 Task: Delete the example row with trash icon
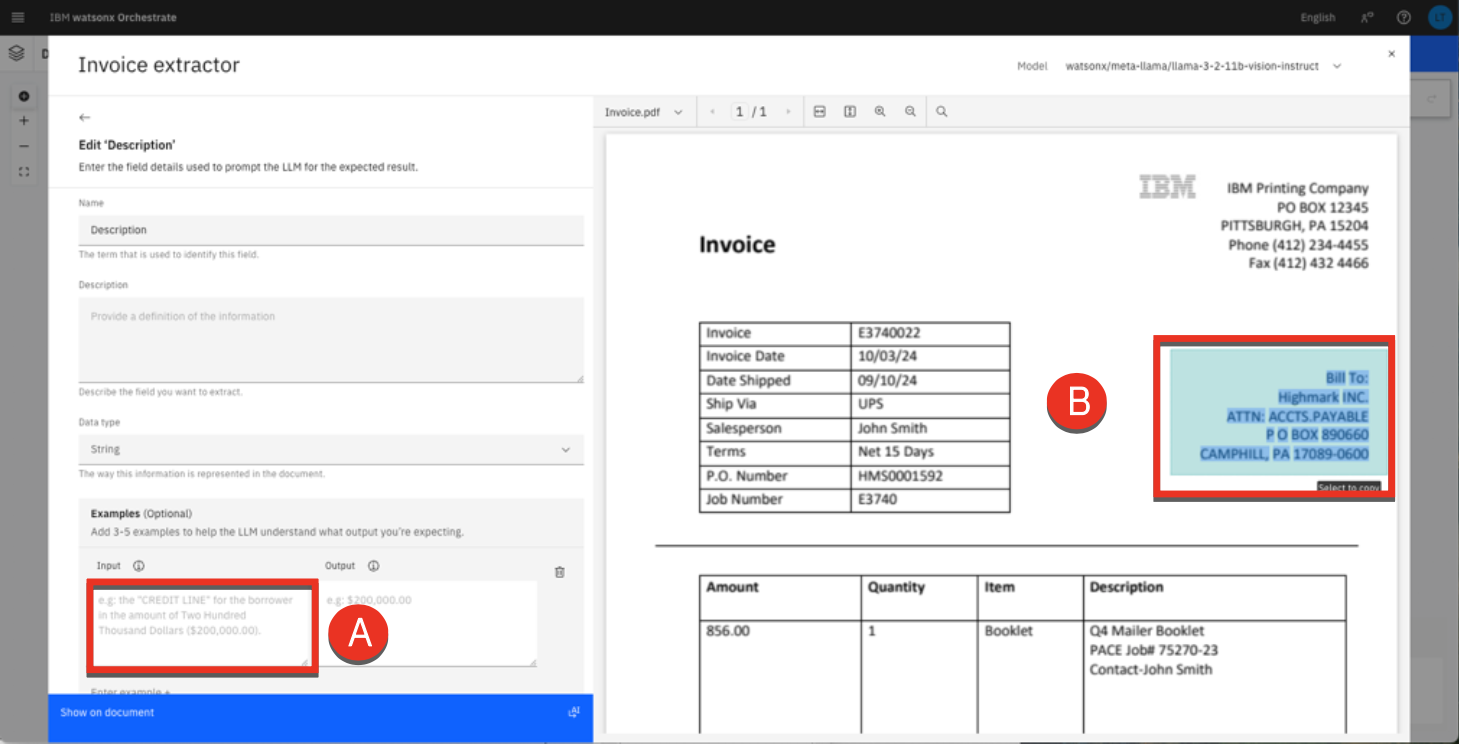(559, 572)
